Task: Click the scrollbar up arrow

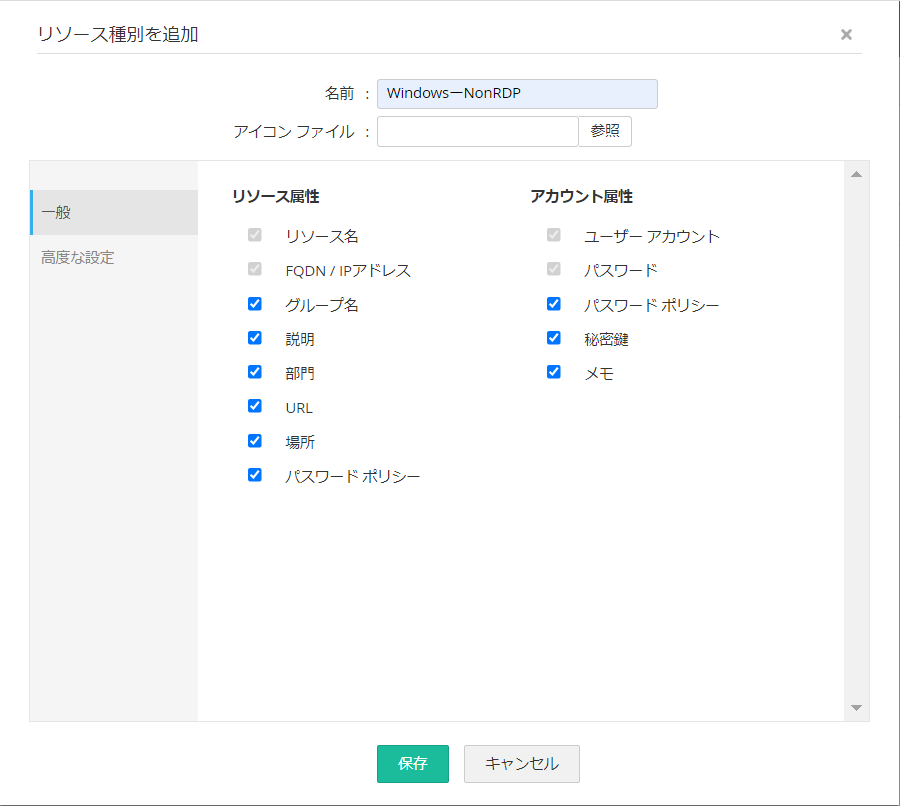Action: [x=856, y=175]
